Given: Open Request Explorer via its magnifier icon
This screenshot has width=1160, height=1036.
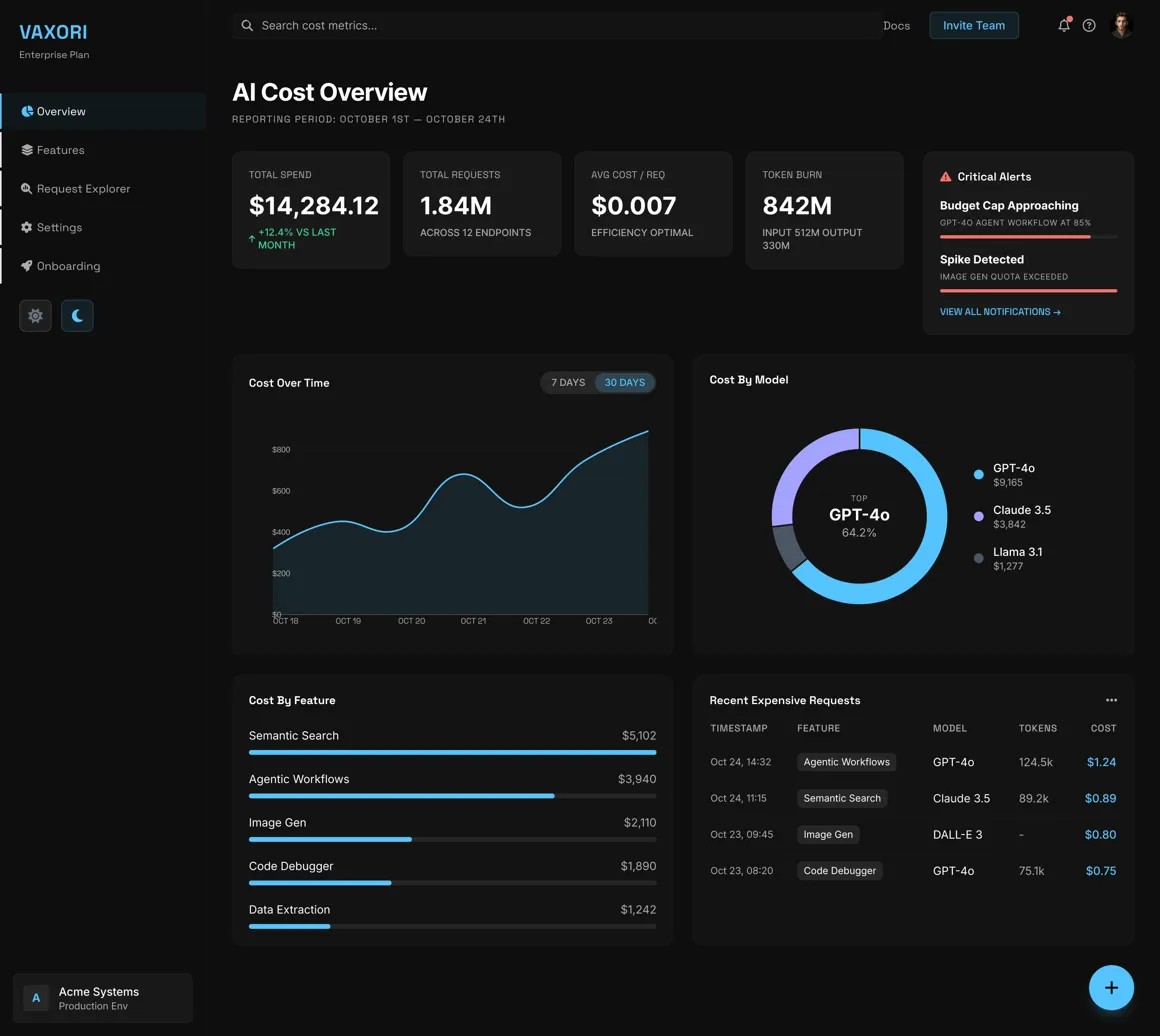Looking at the screenshot, I should click(x=27, y=189).
